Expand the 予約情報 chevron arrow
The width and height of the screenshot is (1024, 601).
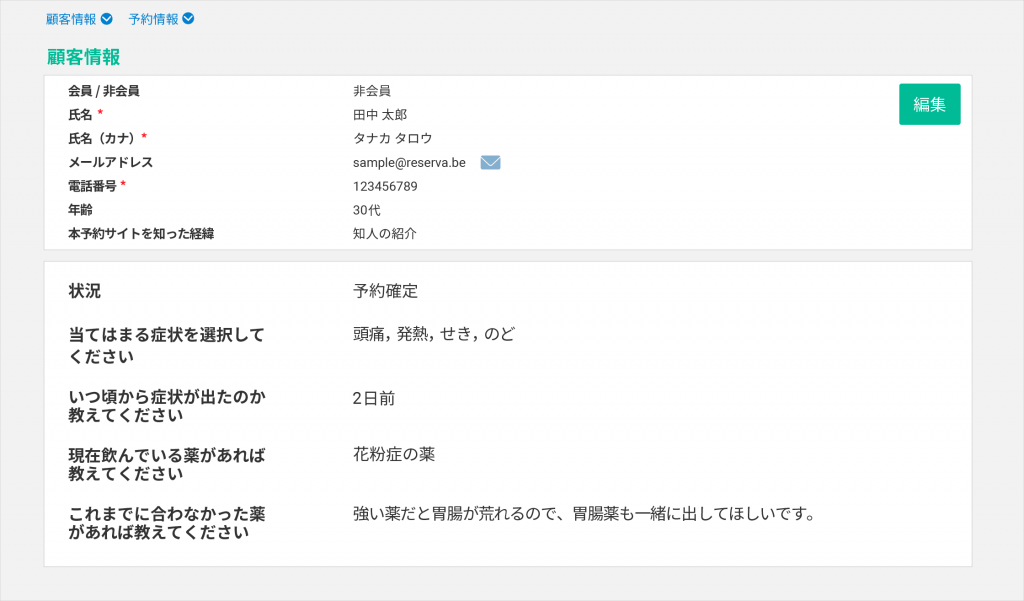pos(188,19)
